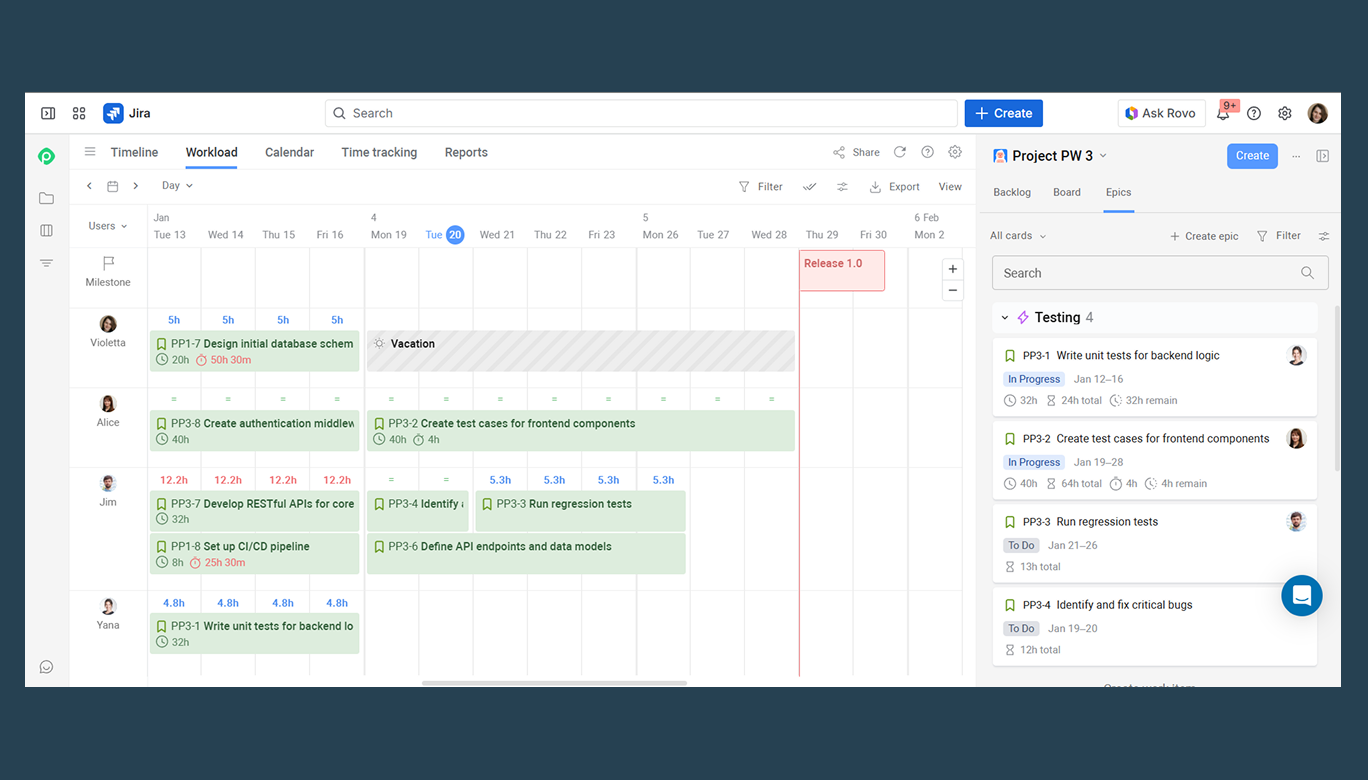
Task: Click the double checkmark toolbar icon
Action: tap(809, 187)
